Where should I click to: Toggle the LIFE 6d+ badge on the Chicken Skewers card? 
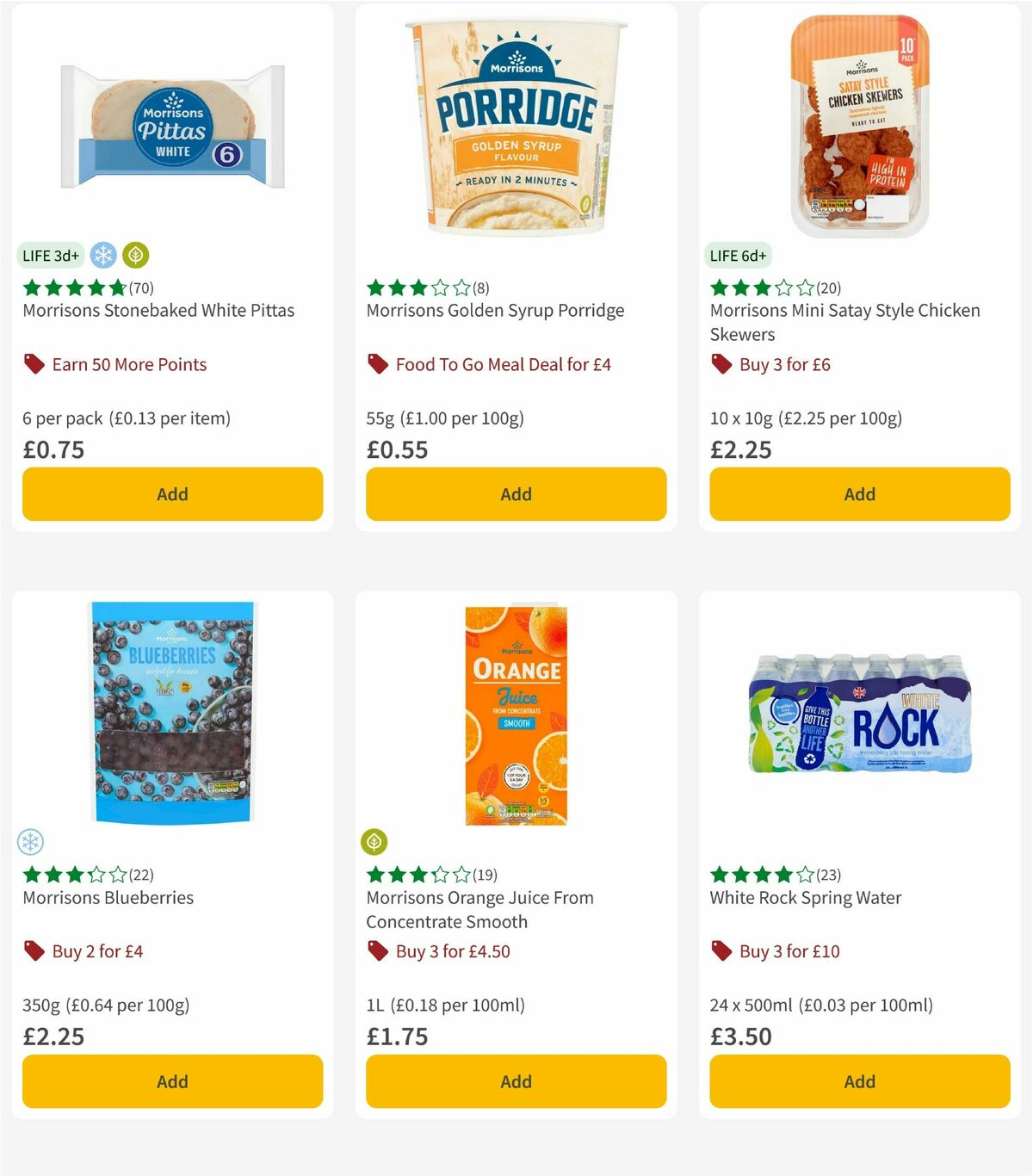(739, 256)
